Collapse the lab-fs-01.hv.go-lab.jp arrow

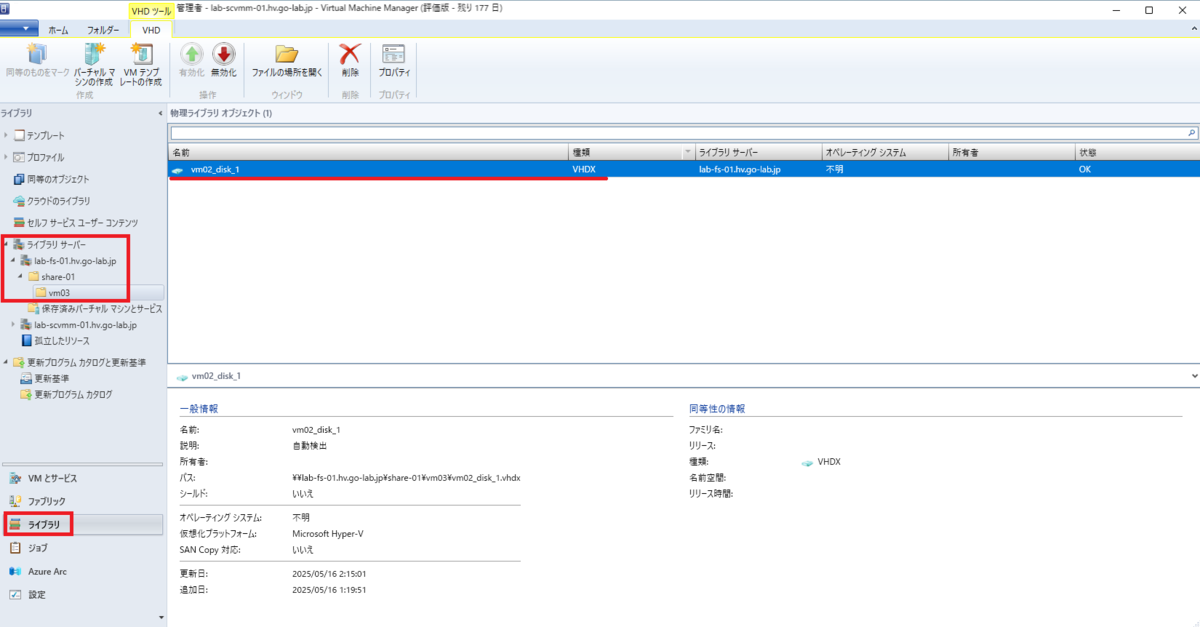tap(13, 261)
